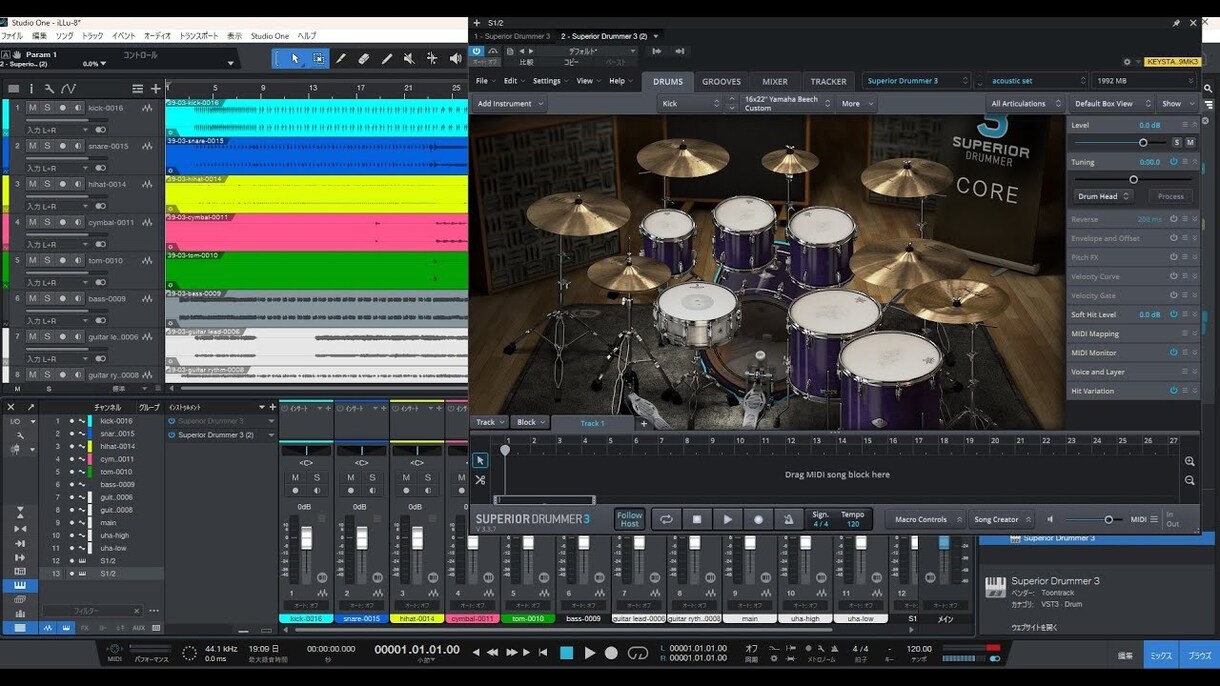The height and width of the screenshot is (686, 1220).
Task: Start recording in Superior Drummer transport
Action: click(x=758, y=519)
